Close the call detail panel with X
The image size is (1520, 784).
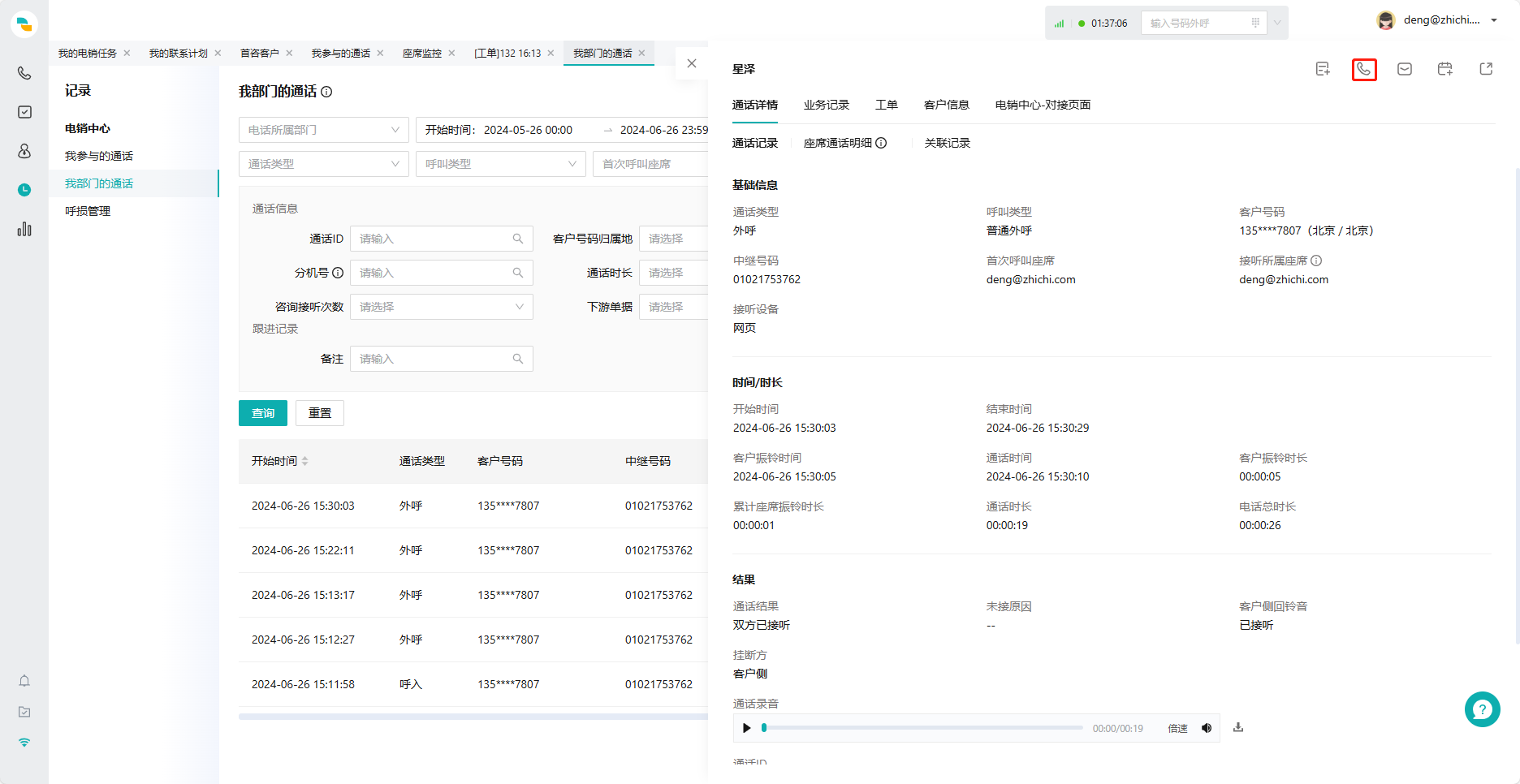(692, 63)
